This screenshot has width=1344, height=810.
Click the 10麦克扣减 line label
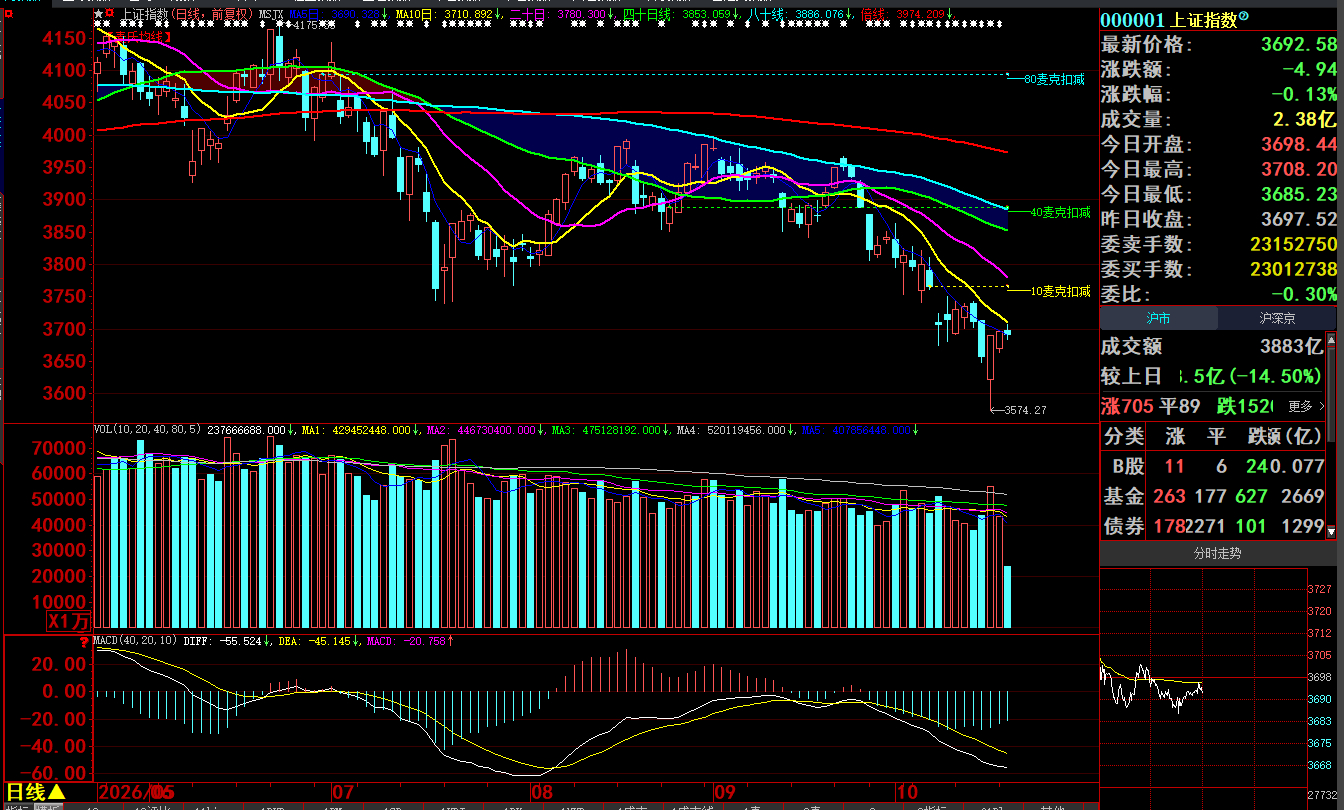pos(1059,291)
